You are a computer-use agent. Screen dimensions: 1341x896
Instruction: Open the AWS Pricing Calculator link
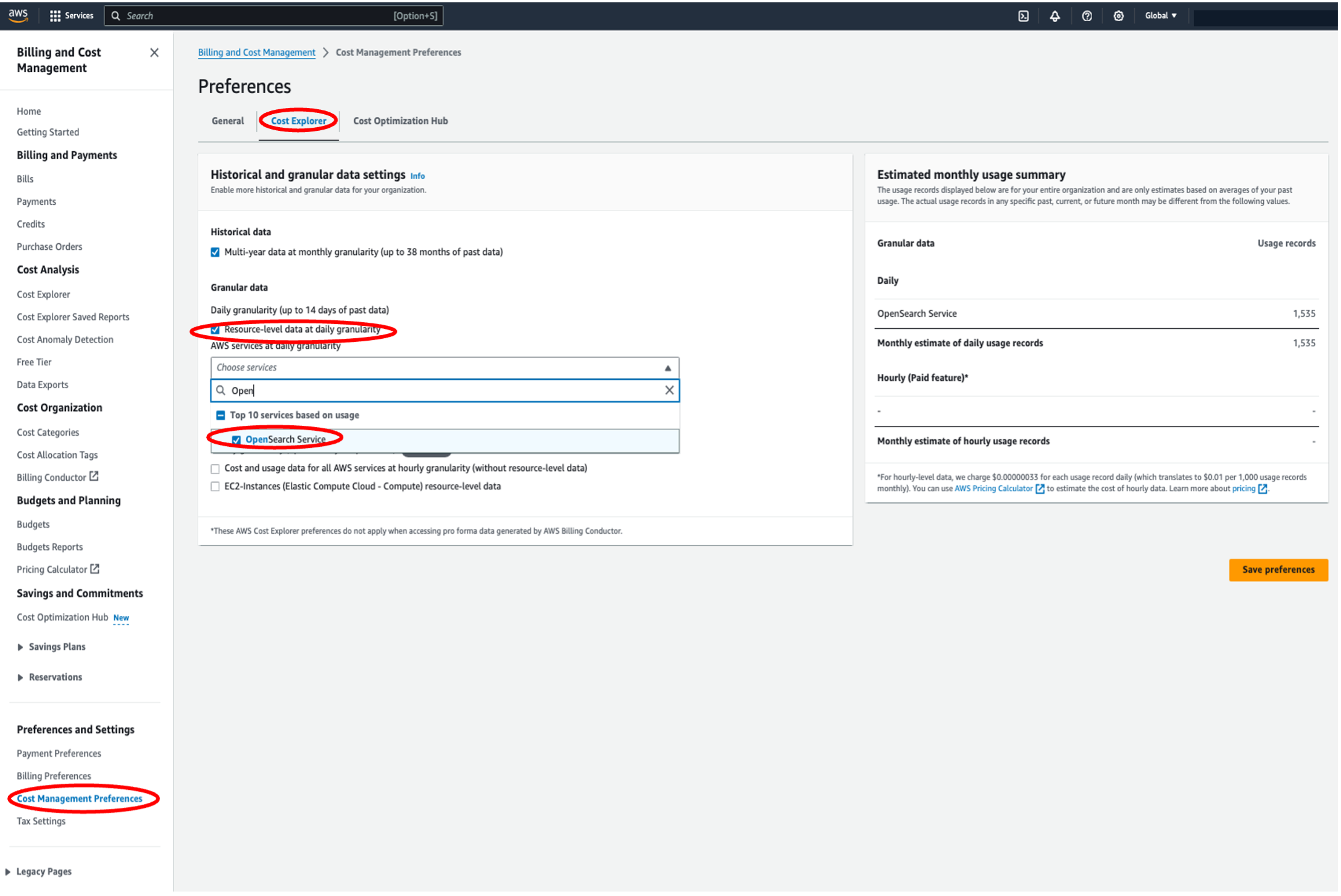(x=993, y=489)
